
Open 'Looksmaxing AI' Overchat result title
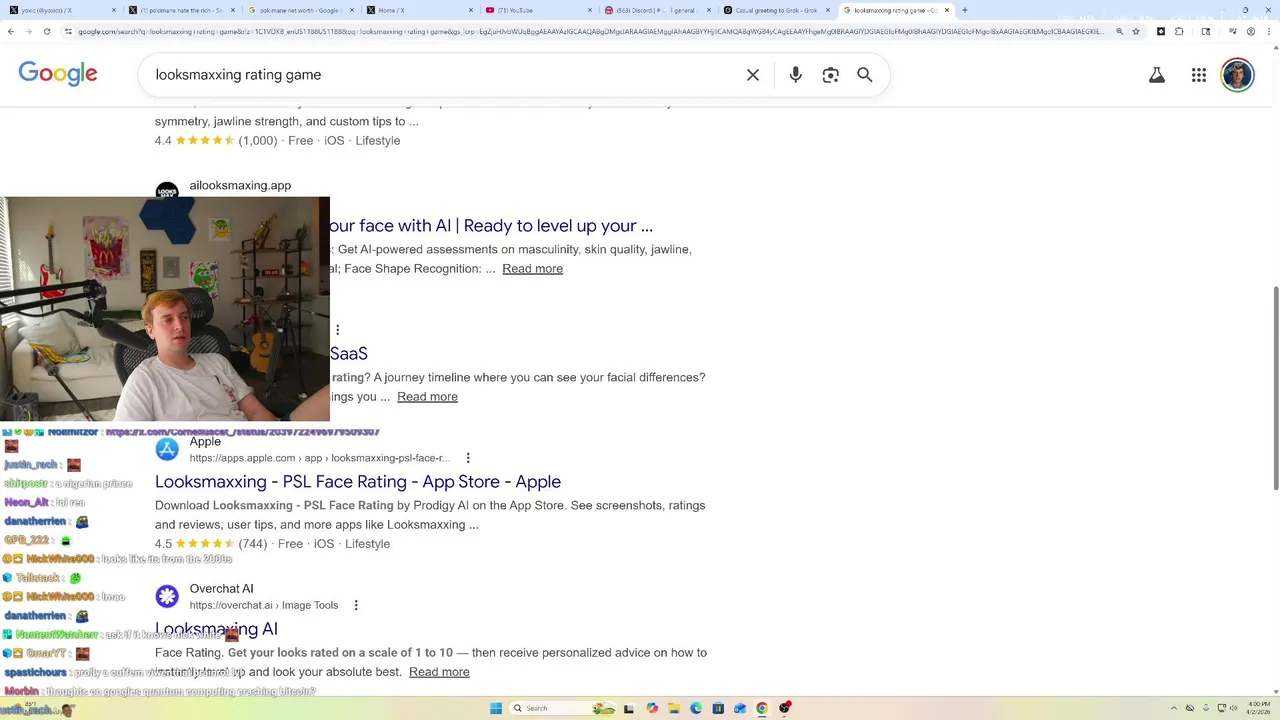(x=216, y=629)
